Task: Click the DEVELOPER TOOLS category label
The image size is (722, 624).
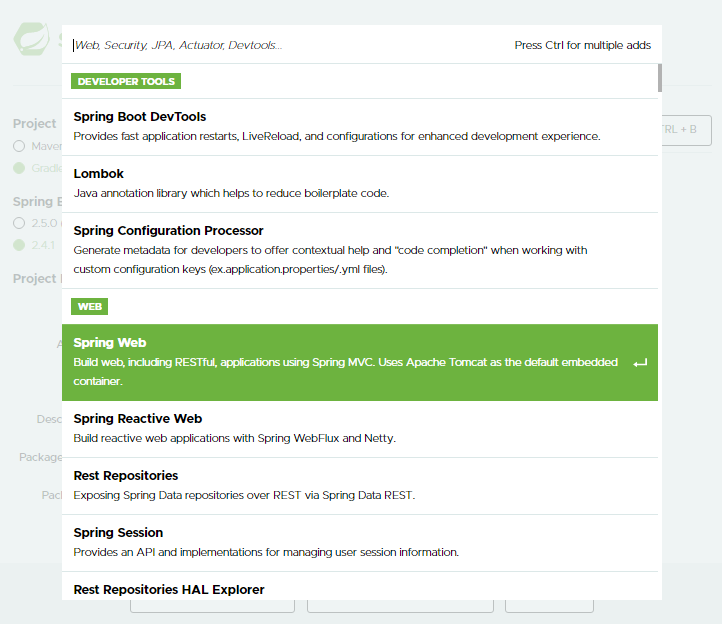Action: [x=126, y=81]
